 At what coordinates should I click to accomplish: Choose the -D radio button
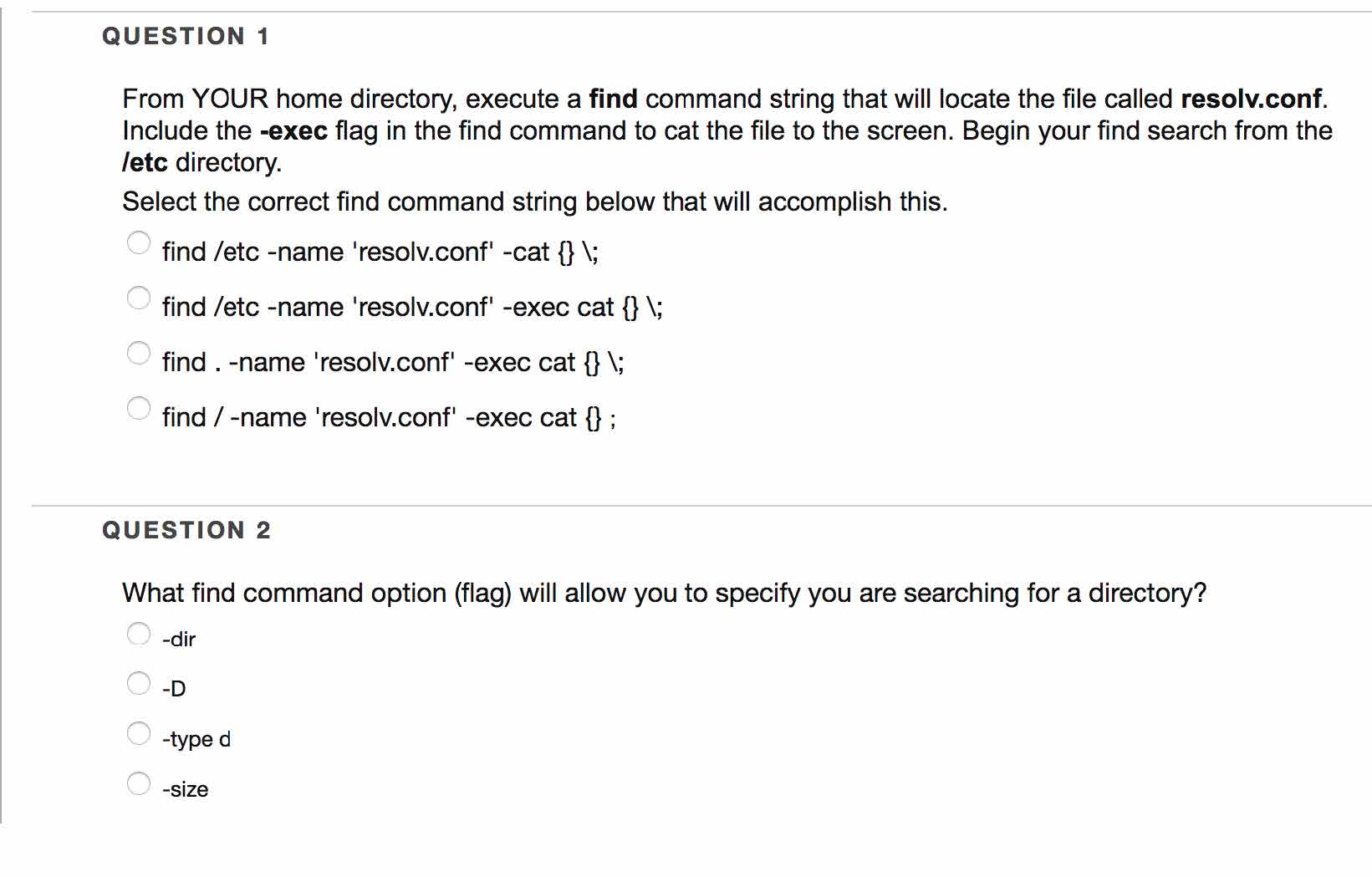pos(139,683)
